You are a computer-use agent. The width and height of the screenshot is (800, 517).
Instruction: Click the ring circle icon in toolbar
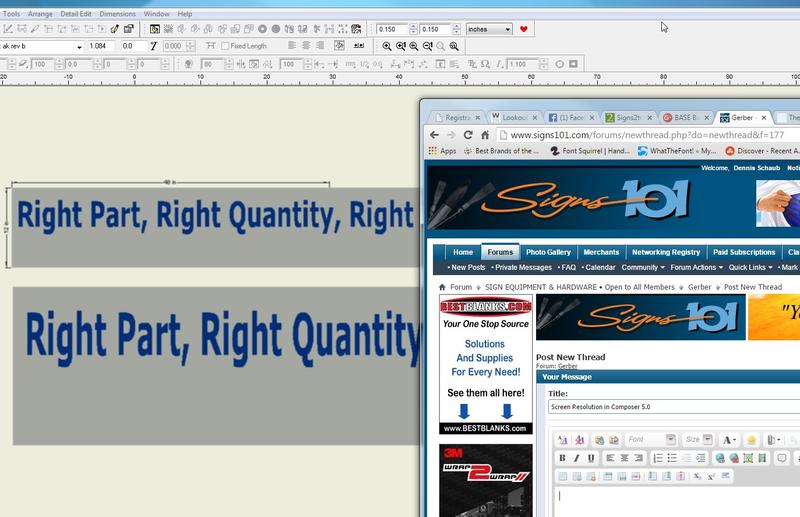coord(262,29)
